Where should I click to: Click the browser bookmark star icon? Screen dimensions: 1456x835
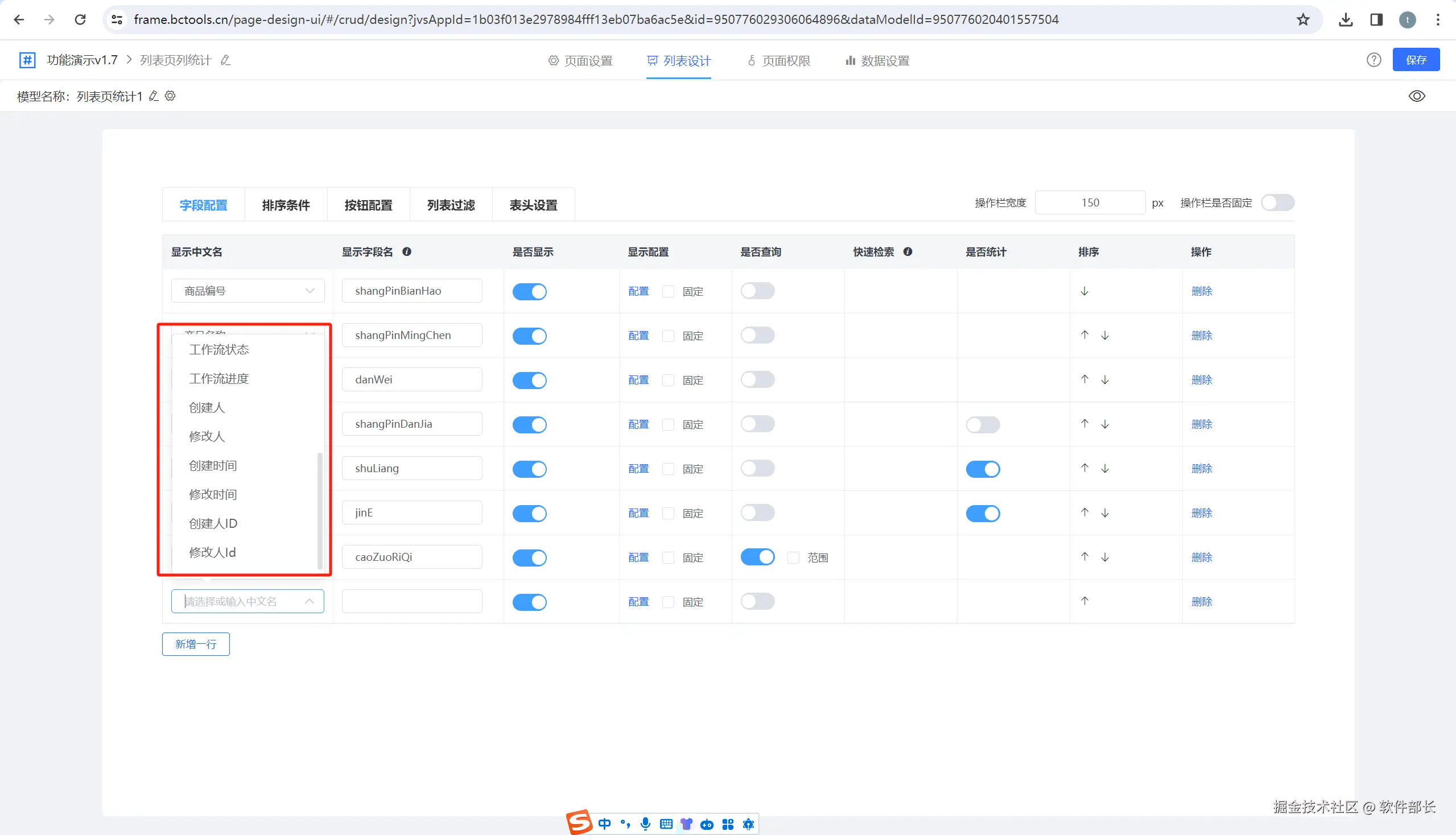click(x=1303, y=19)
